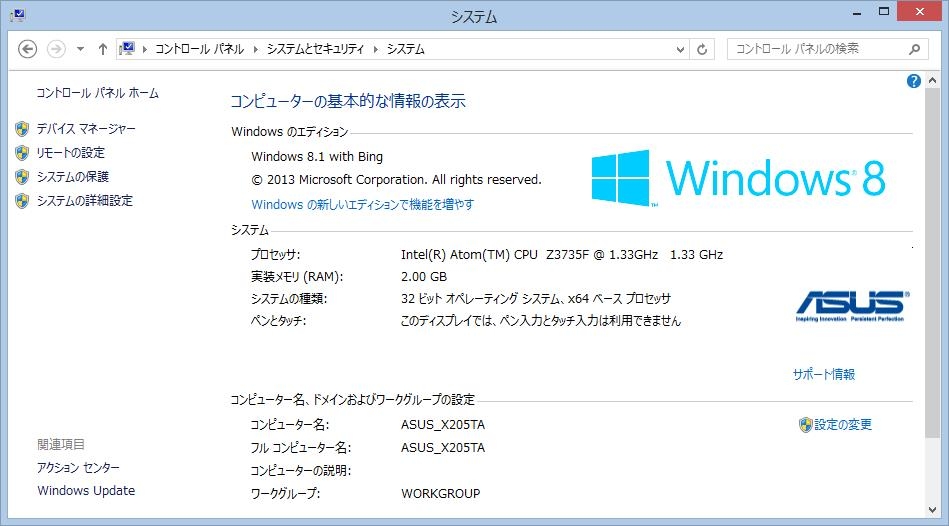This screenshot has height=526, width=949.
Task: Open recent locations dropdown arrow
Action: point(80,49)
